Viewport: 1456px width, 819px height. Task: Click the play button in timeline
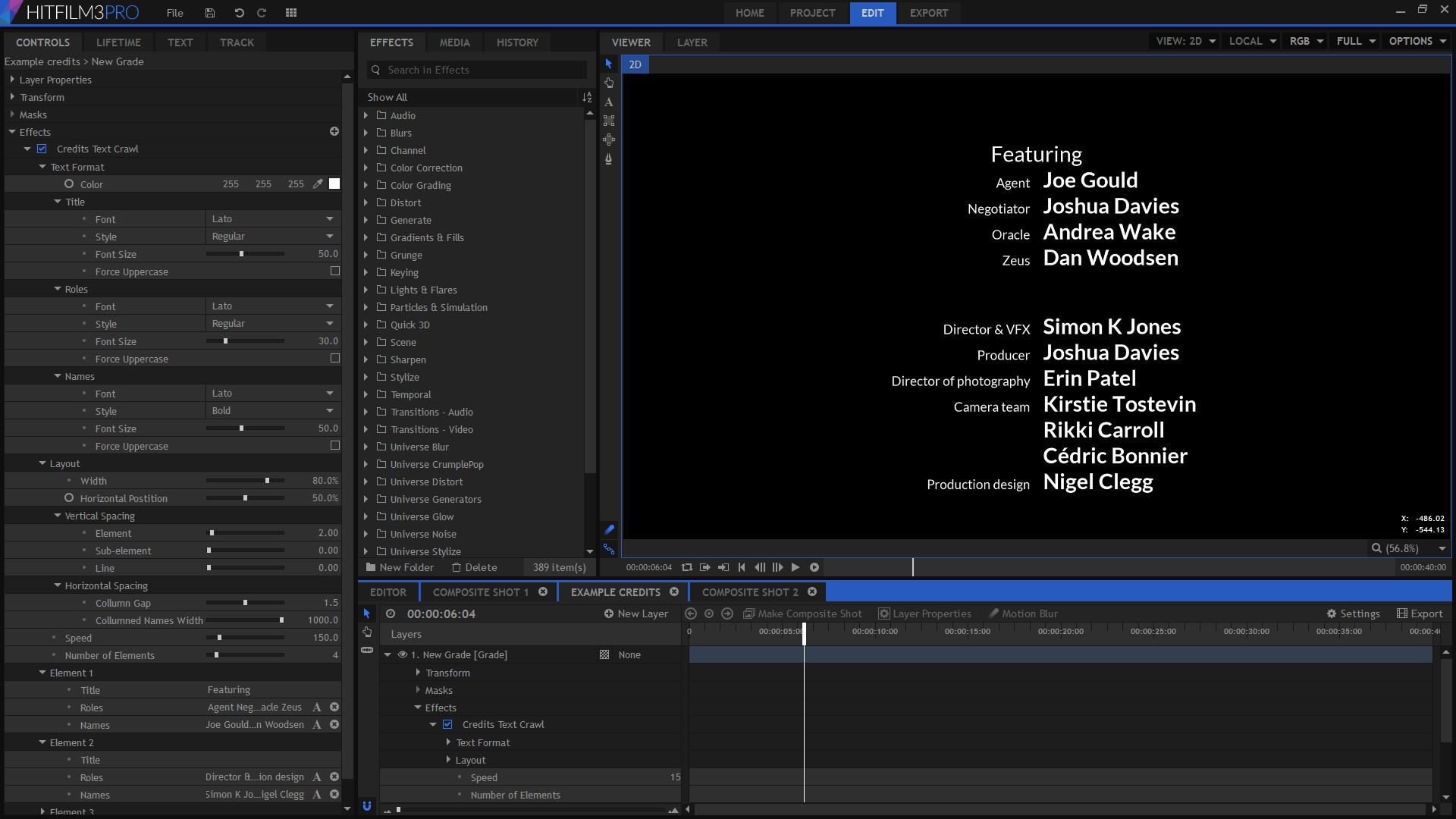click(x=796, y=567)
